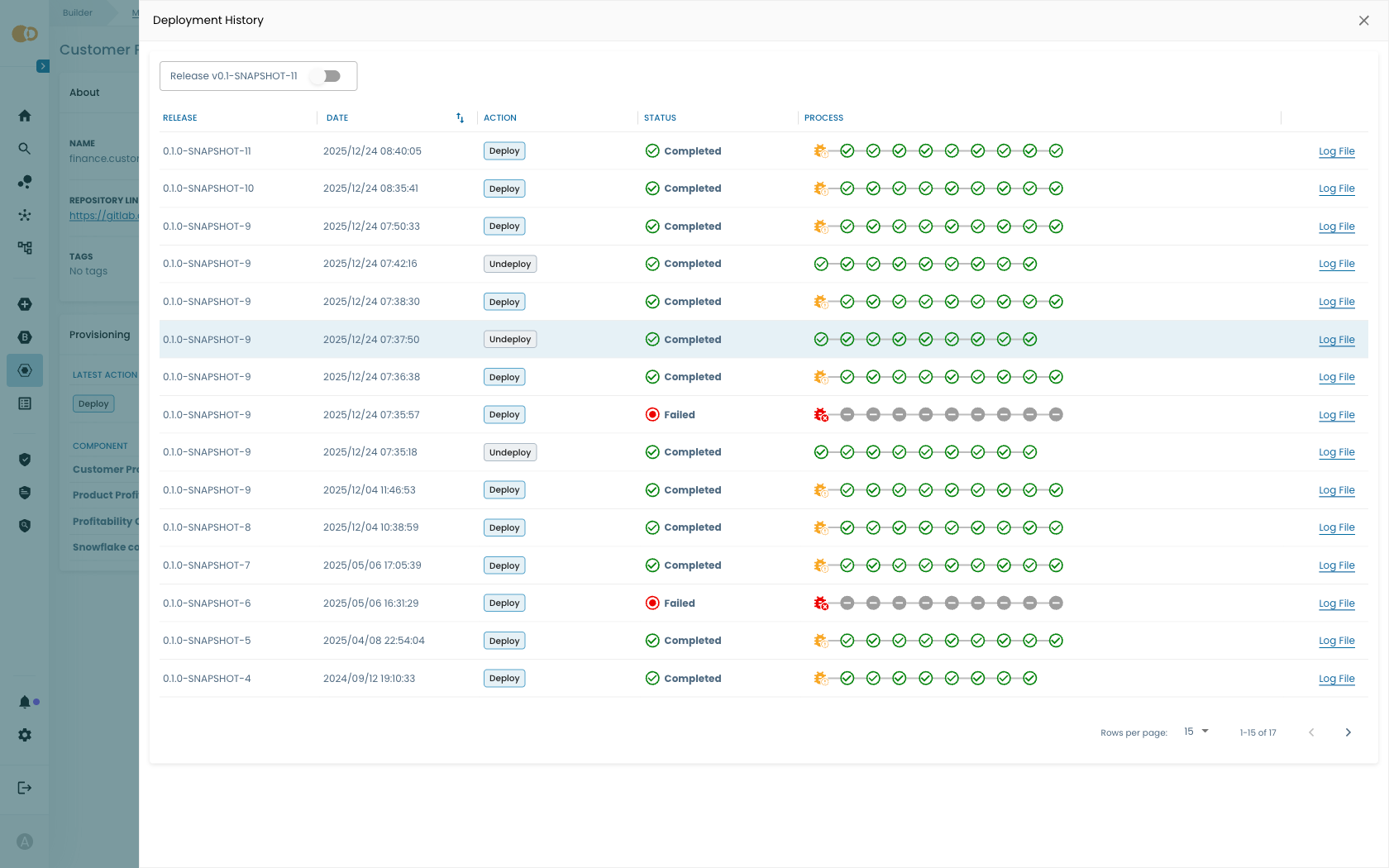Toggle the Release v0.1-SNAPSHOT-11 switch
The image size is (1389, 868).
(326, 76)
